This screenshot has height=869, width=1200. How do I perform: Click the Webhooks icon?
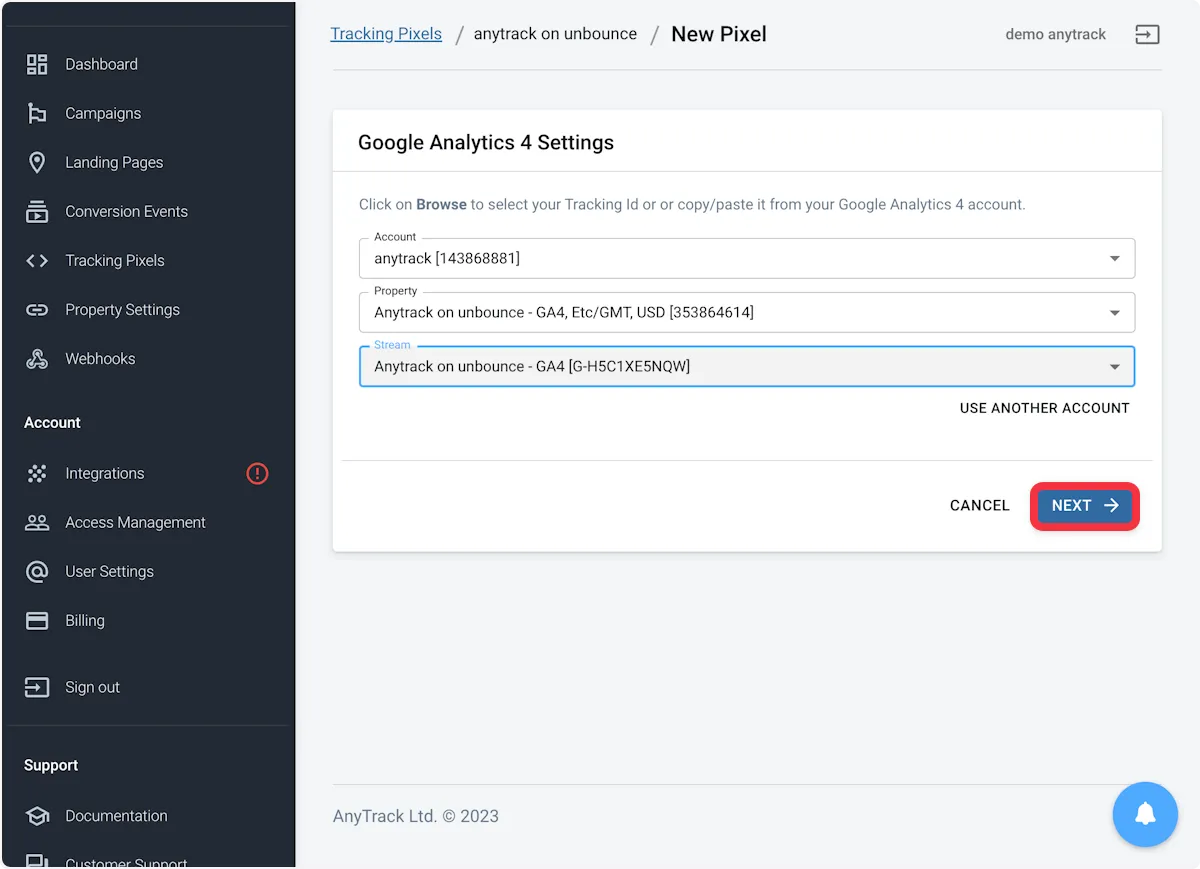tap(37, 358)
